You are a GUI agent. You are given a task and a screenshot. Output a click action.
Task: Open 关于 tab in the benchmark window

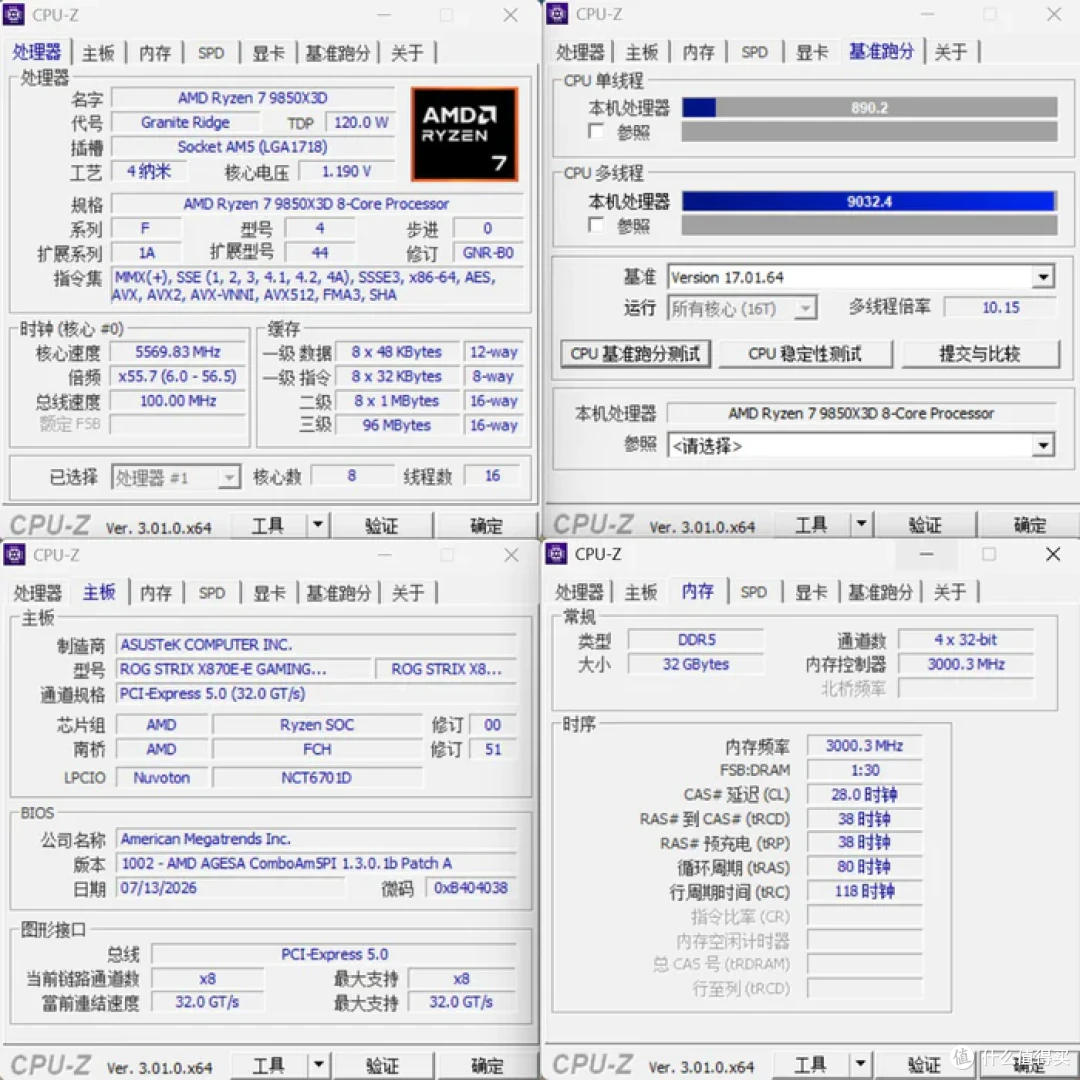951,52
